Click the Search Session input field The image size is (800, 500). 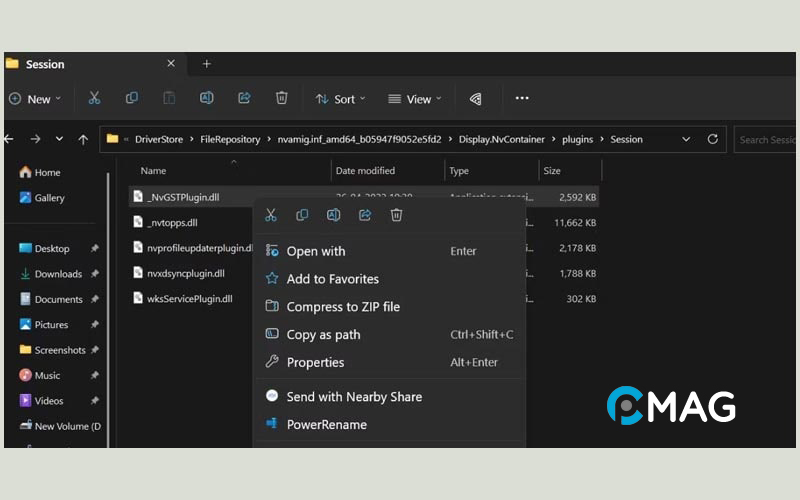[x=766, y=139]
